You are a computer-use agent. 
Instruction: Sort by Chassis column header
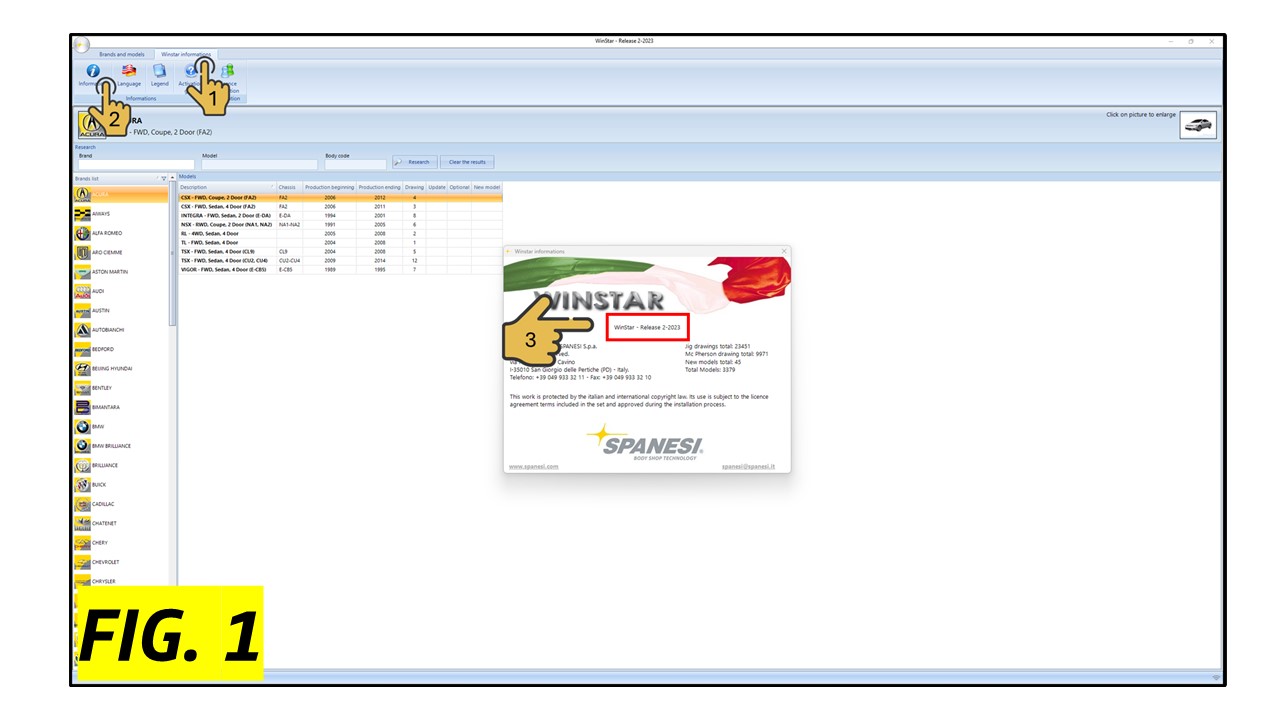289,187
